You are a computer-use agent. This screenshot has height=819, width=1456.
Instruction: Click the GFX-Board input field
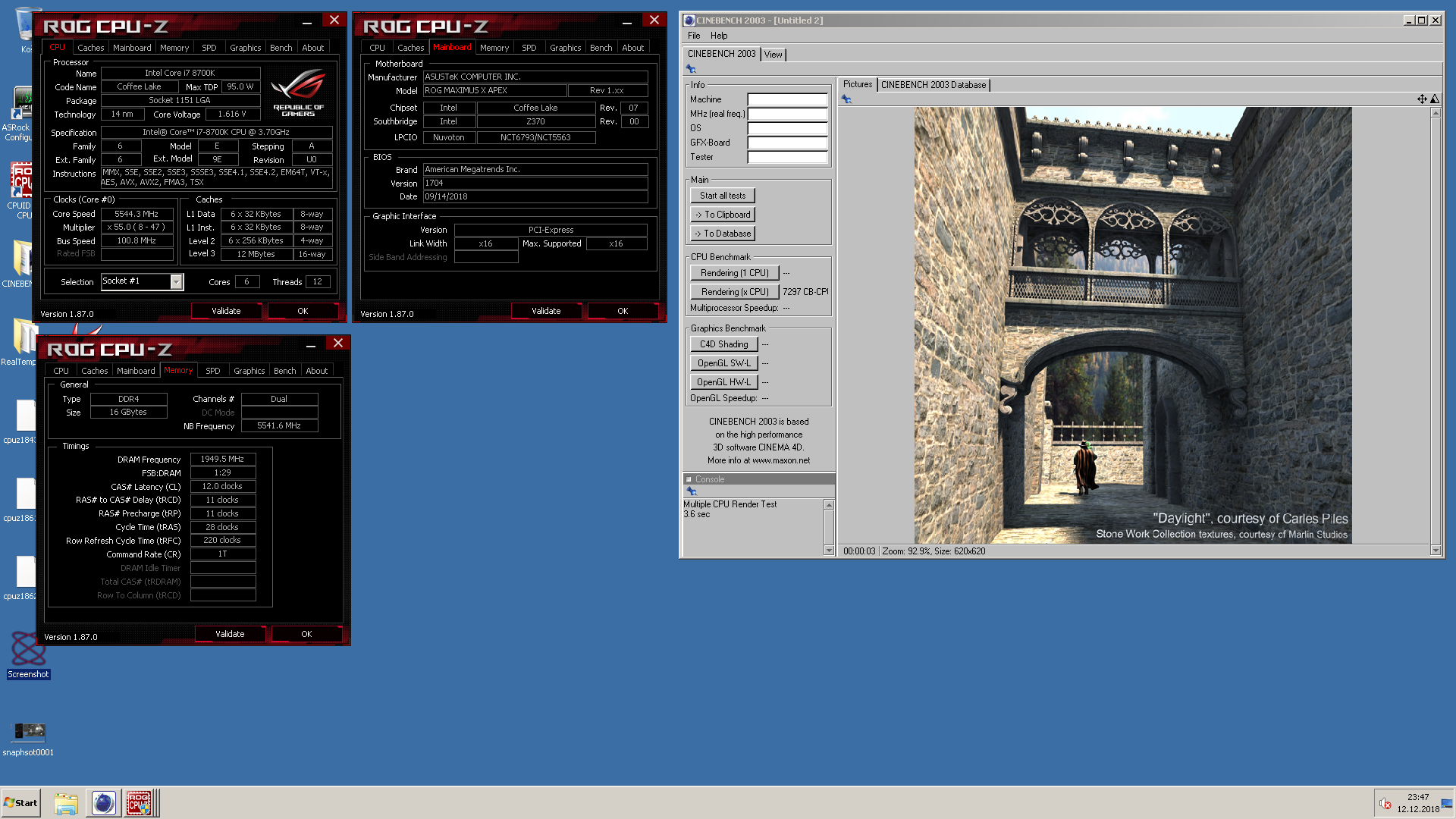787,143
